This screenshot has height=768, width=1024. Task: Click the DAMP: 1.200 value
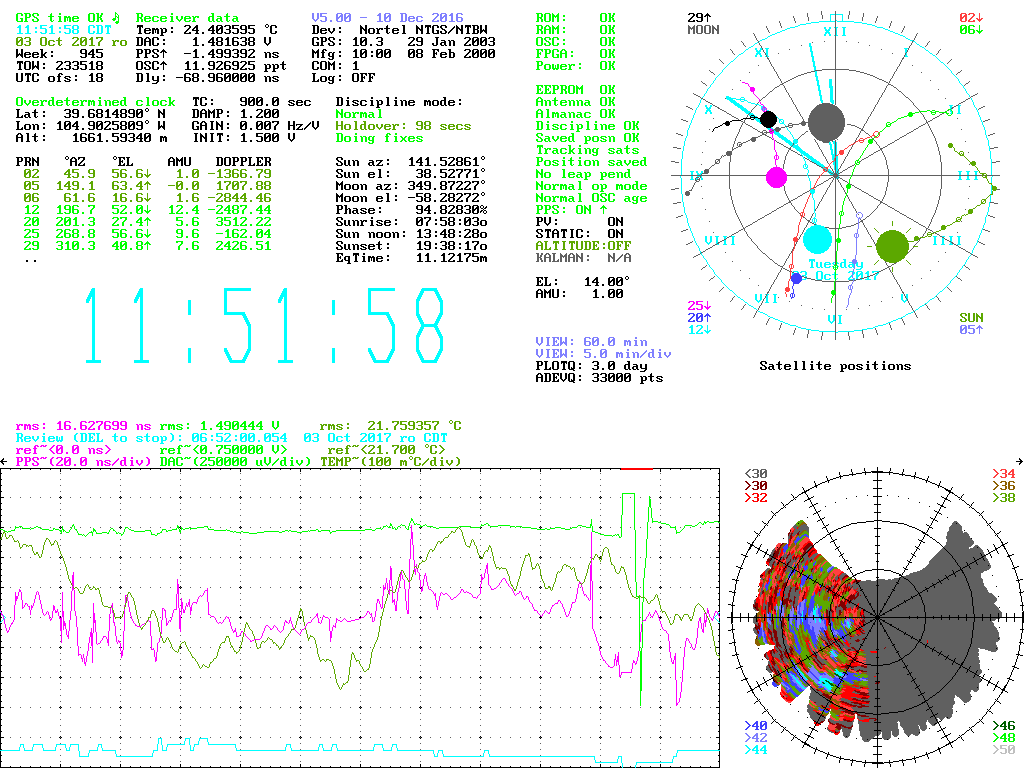click(x=236, y=114)
